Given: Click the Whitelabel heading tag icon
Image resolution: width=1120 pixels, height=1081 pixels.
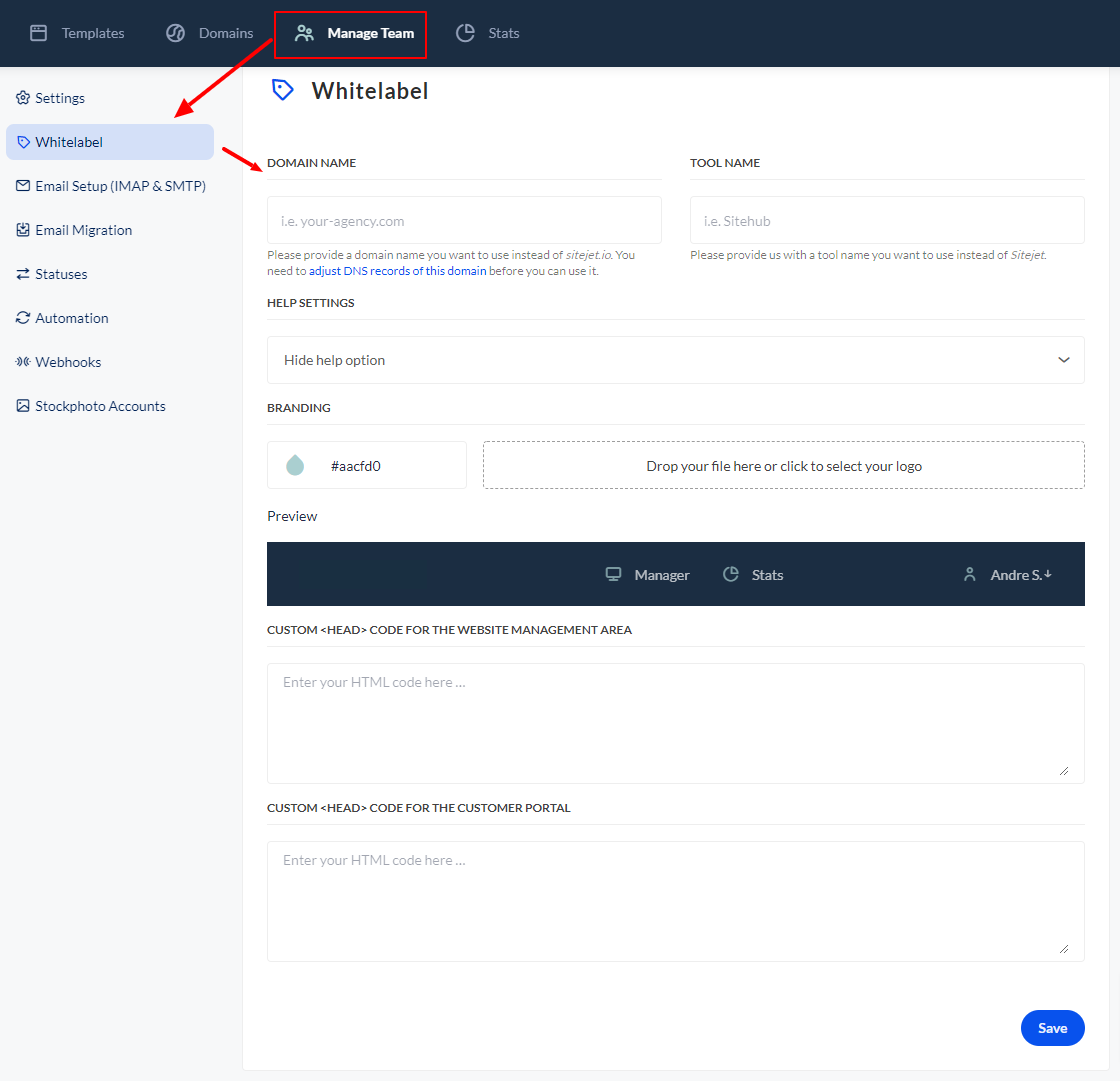Looking at the screenshot, I should pos(283,90).
